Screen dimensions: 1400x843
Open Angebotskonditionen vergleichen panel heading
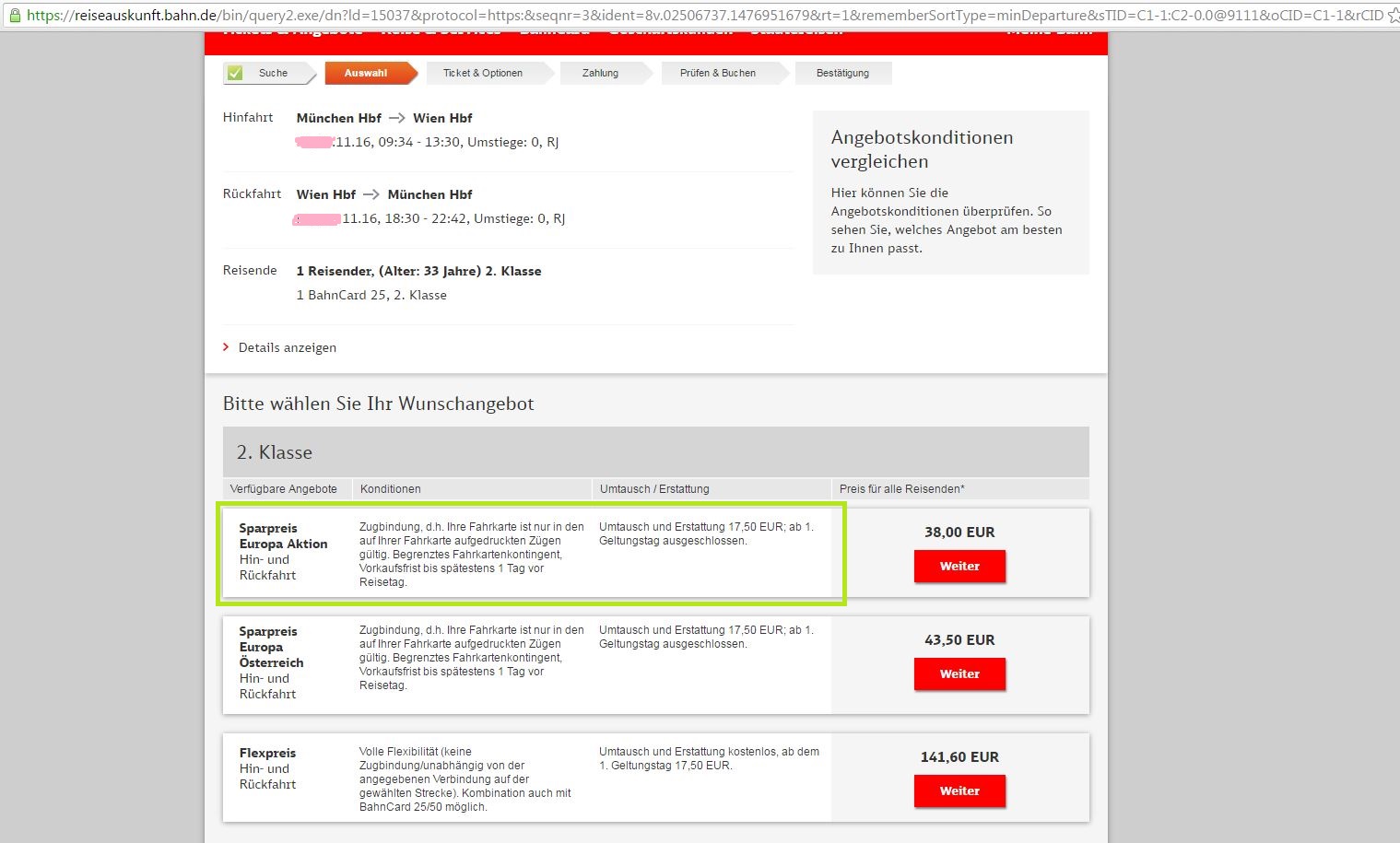tap(922, 149)
